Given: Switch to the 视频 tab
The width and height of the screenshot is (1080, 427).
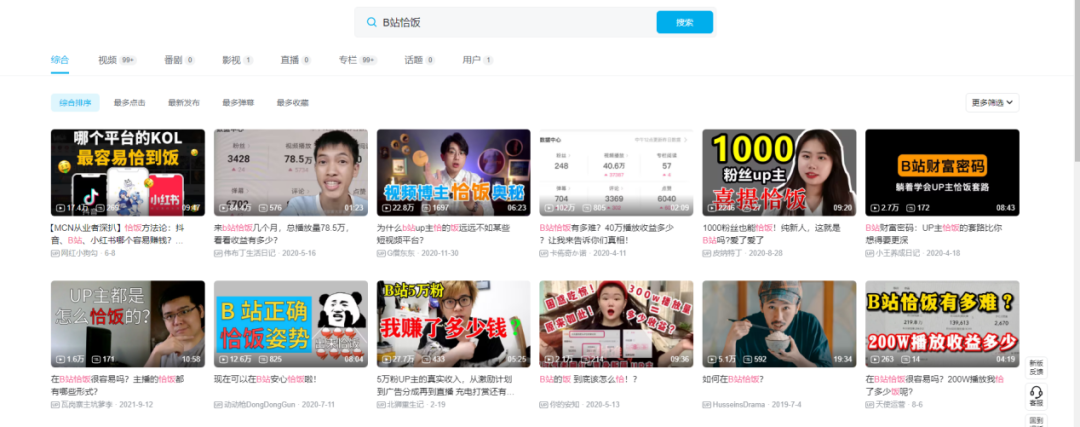Looking at the screenshot, I should coord(116,60).
